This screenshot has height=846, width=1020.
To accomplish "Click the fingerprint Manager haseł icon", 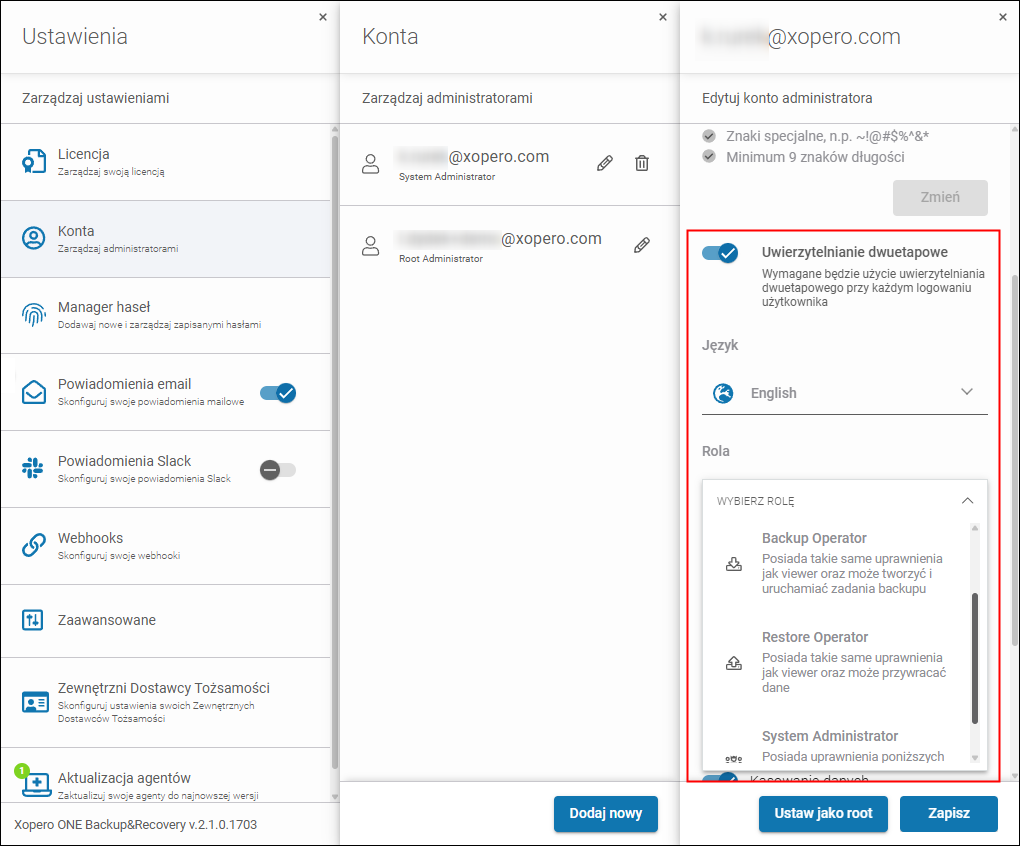I will (x=34, y=315).
